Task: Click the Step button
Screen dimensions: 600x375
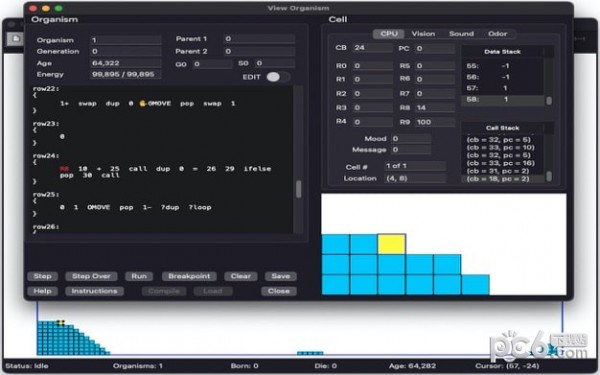Action: point(42,276)
